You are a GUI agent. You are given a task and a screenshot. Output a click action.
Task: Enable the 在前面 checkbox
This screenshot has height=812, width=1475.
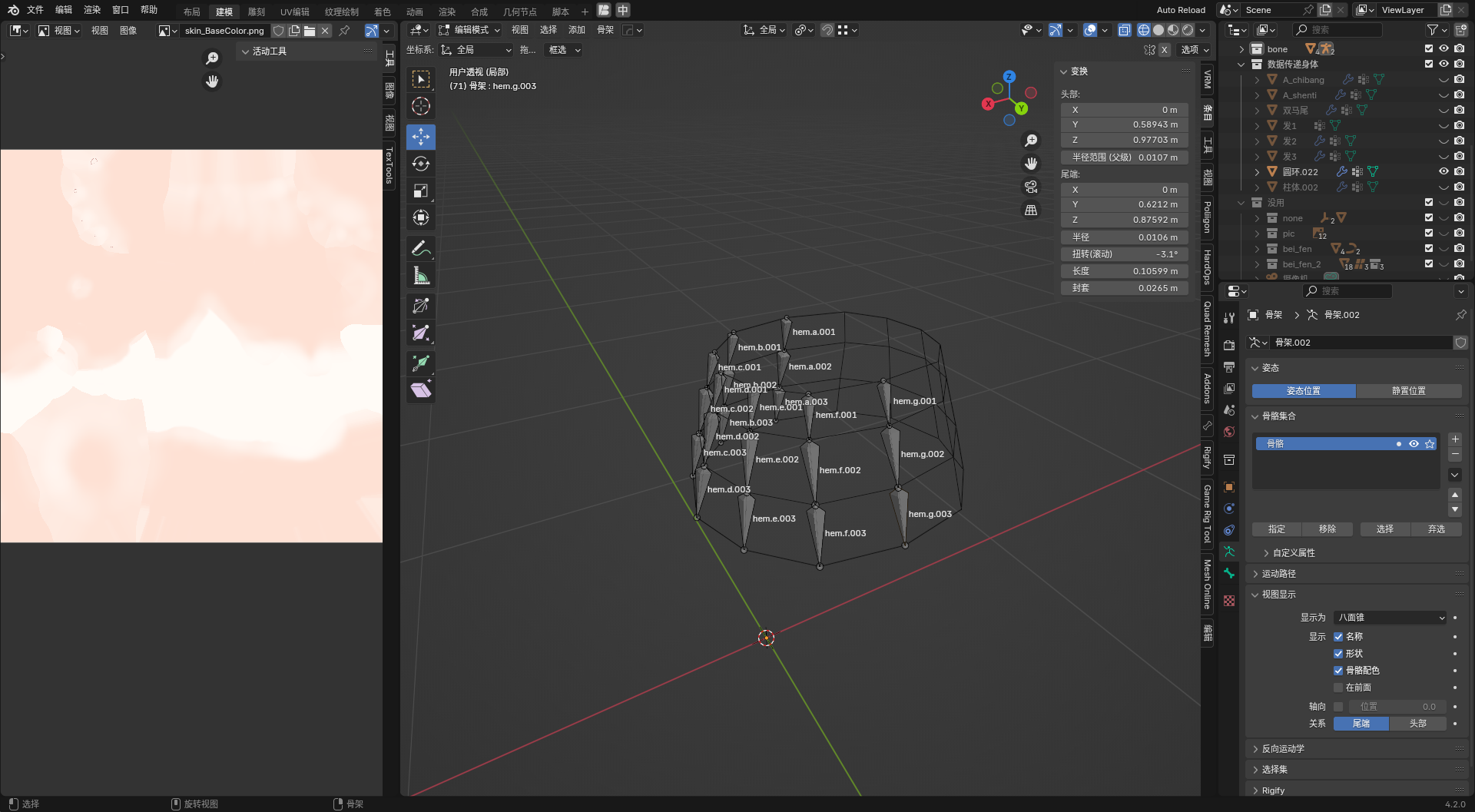pyautogui.click(x=1338, y=688)
